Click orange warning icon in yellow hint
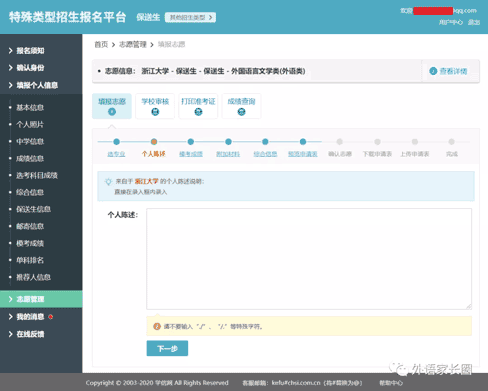Viewport: 488px width, 391px height. point(157,326)
